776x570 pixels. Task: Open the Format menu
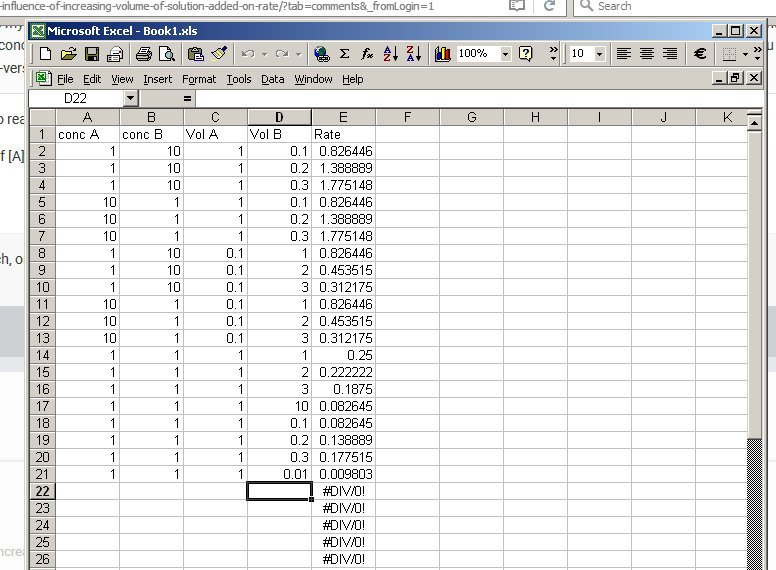click(199, 79)
